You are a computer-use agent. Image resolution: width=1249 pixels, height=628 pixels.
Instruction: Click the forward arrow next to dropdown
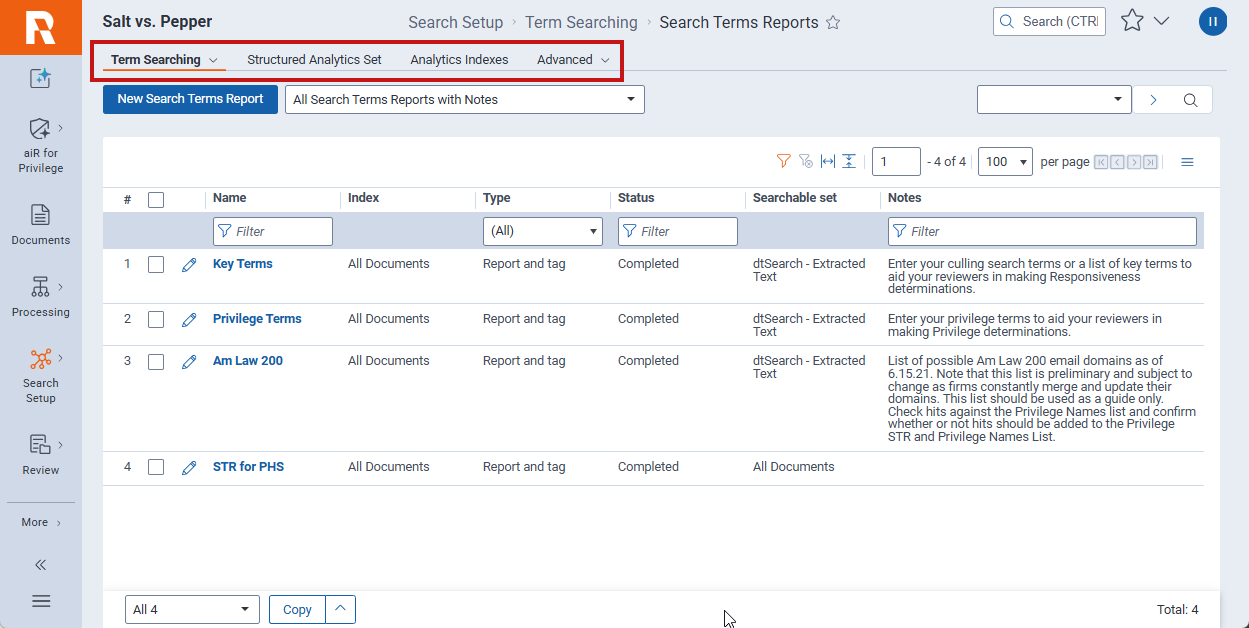pos(1153,100)
